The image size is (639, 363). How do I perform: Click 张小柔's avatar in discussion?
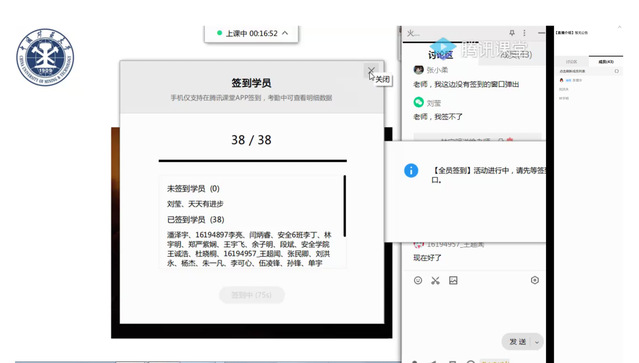click(x=418, y=70)
